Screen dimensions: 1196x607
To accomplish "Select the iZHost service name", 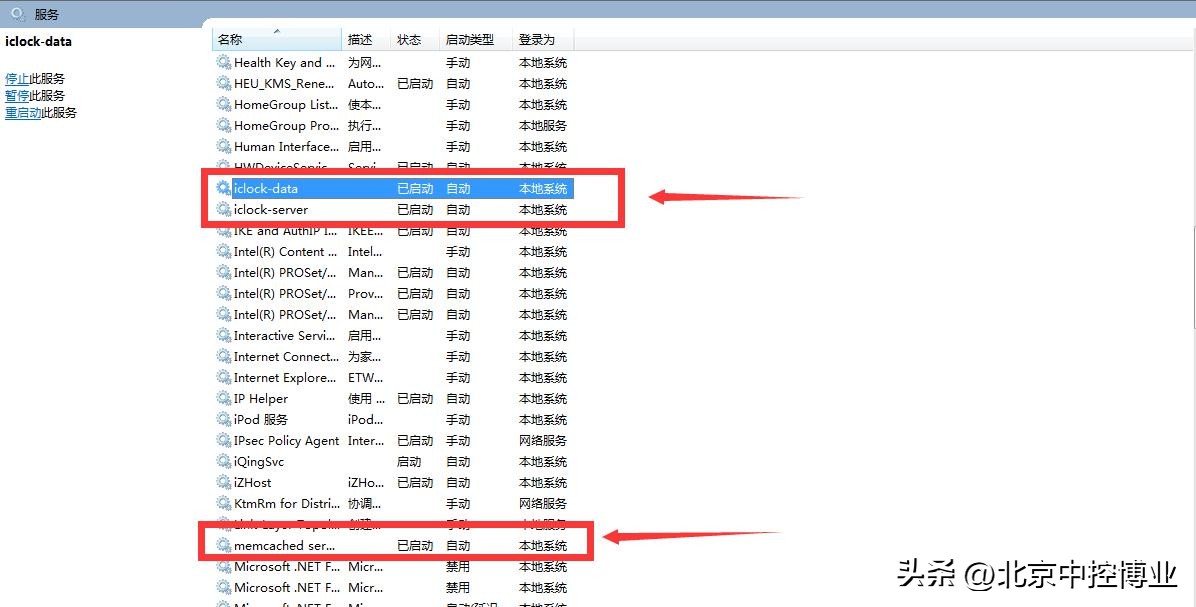I will [x=252, y=483].
